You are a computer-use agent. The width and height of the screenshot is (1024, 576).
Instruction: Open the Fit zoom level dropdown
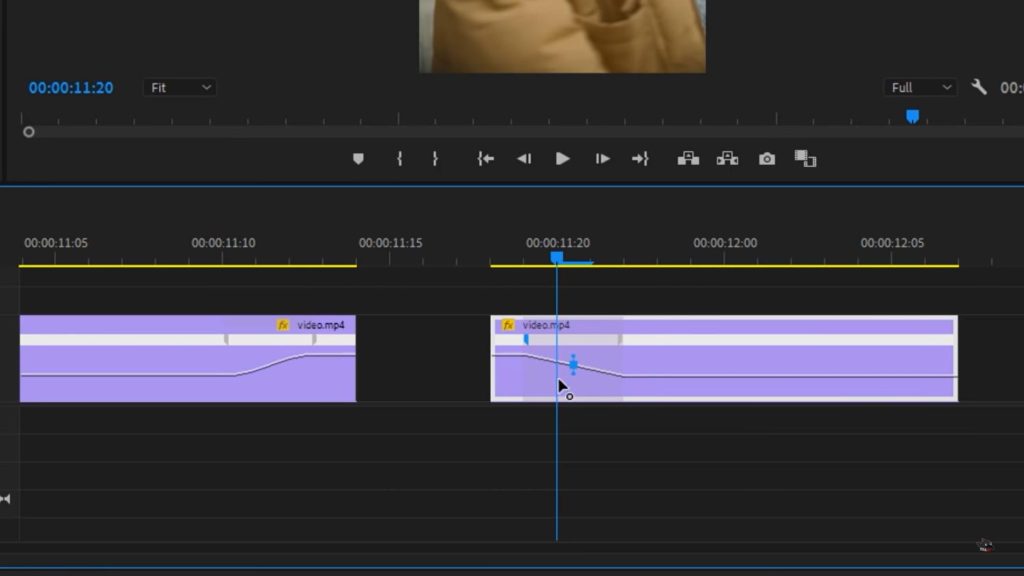coord(179,88)
